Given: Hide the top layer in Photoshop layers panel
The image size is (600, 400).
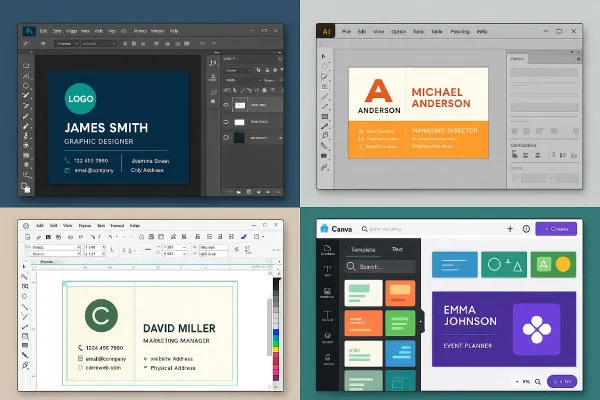Looking at the screenshot, I should pos(227,102).
